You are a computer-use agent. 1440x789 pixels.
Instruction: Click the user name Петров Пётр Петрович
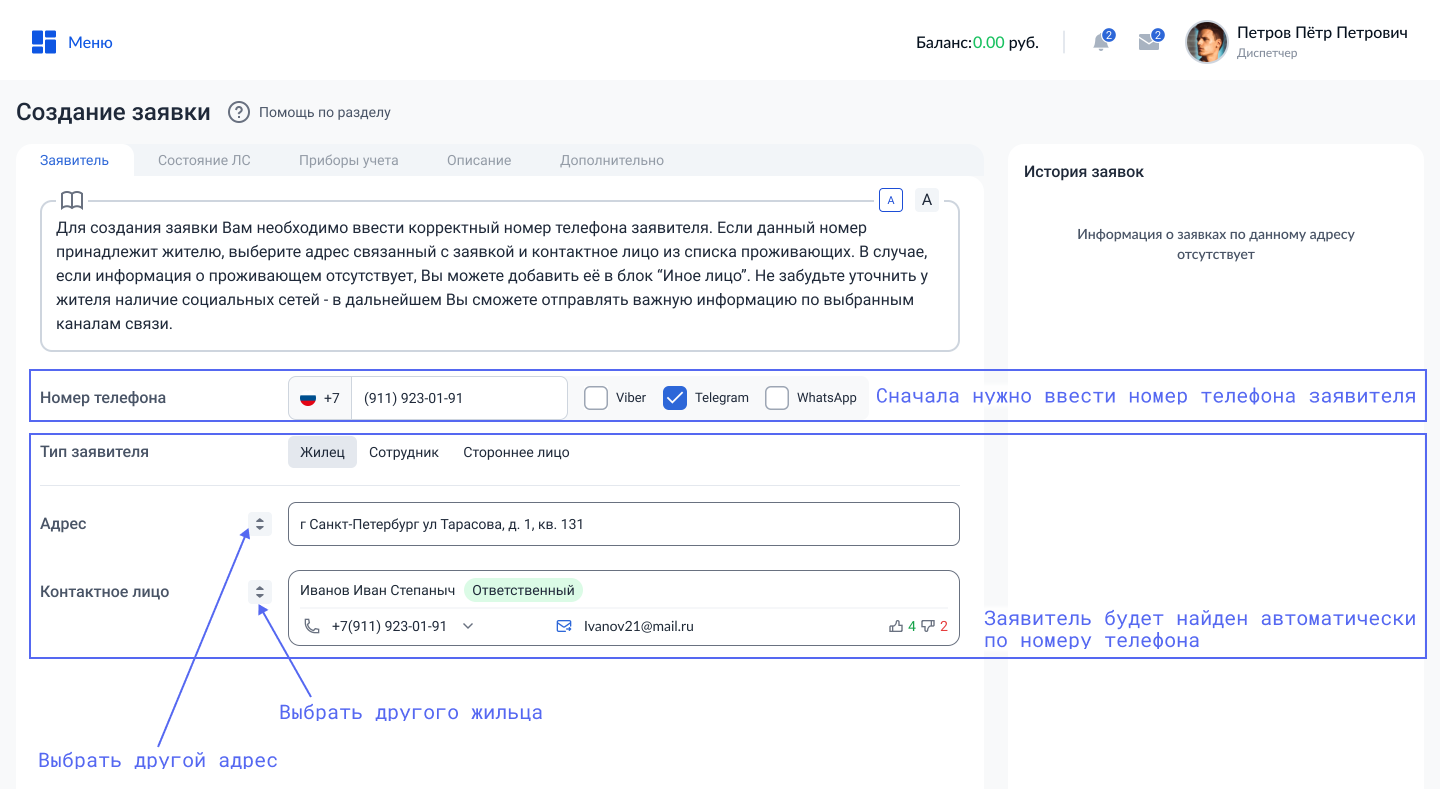(1322, 33)
